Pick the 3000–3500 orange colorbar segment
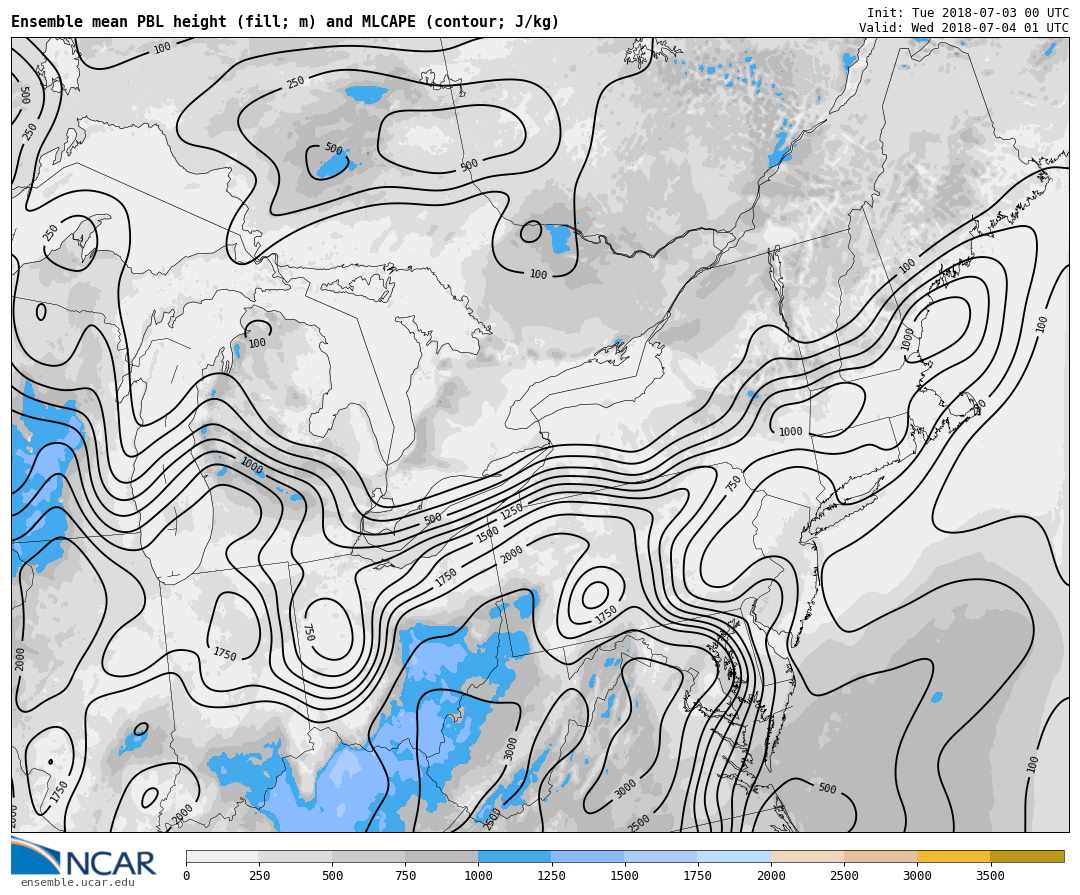 (x=953, y=856)
